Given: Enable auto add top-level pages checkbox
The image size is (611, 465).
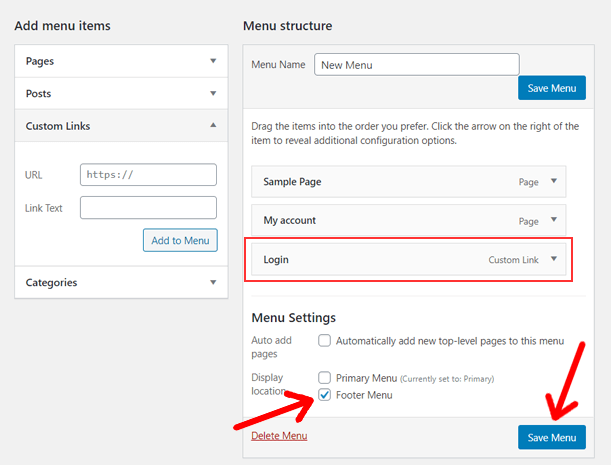Looking at the screenshot, I should pos(325,341).
